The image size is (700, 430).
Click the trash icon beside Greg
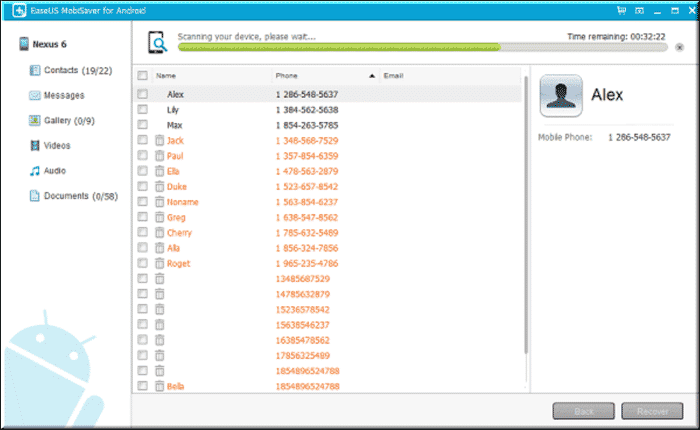click(159, 217)
